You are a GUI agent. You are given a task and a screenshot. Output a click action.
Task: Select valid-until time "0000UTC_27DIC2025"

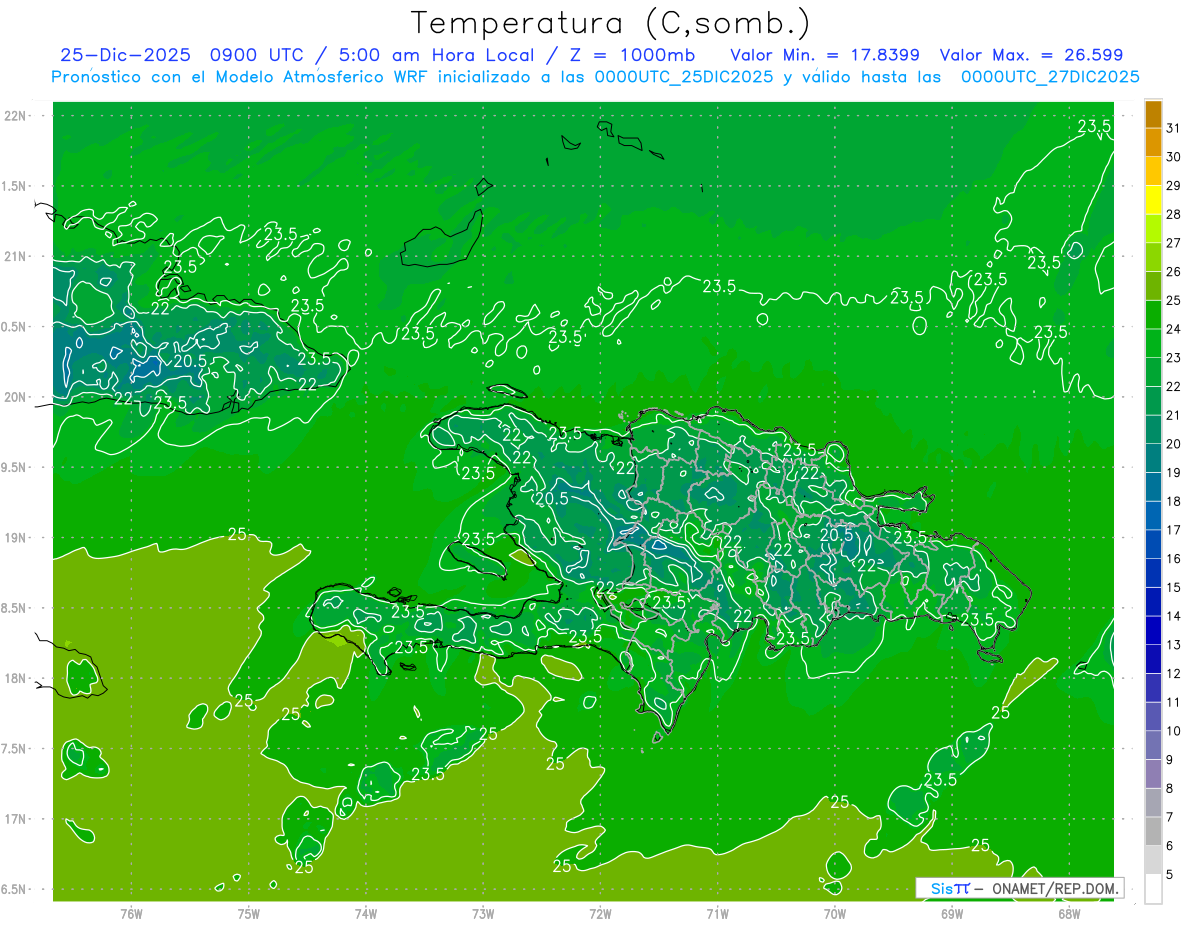point(1050,77)
